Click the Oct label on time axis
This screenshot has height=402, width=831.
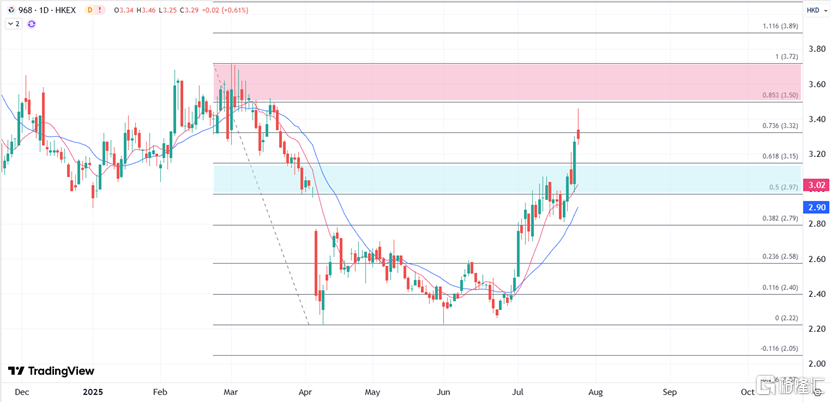[x=747, y=392]
